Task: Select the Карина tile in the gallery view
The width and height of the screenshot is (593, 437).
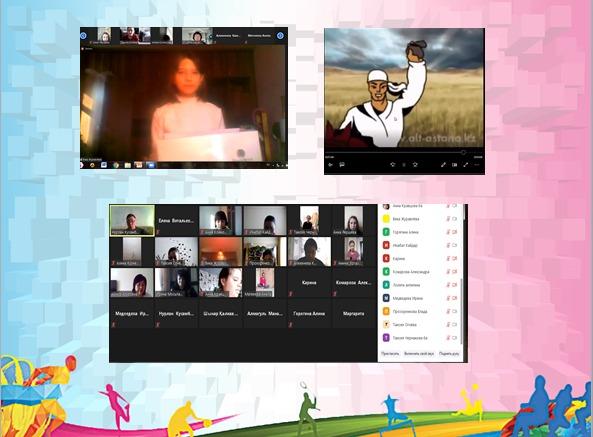Action: pos(309,282)
